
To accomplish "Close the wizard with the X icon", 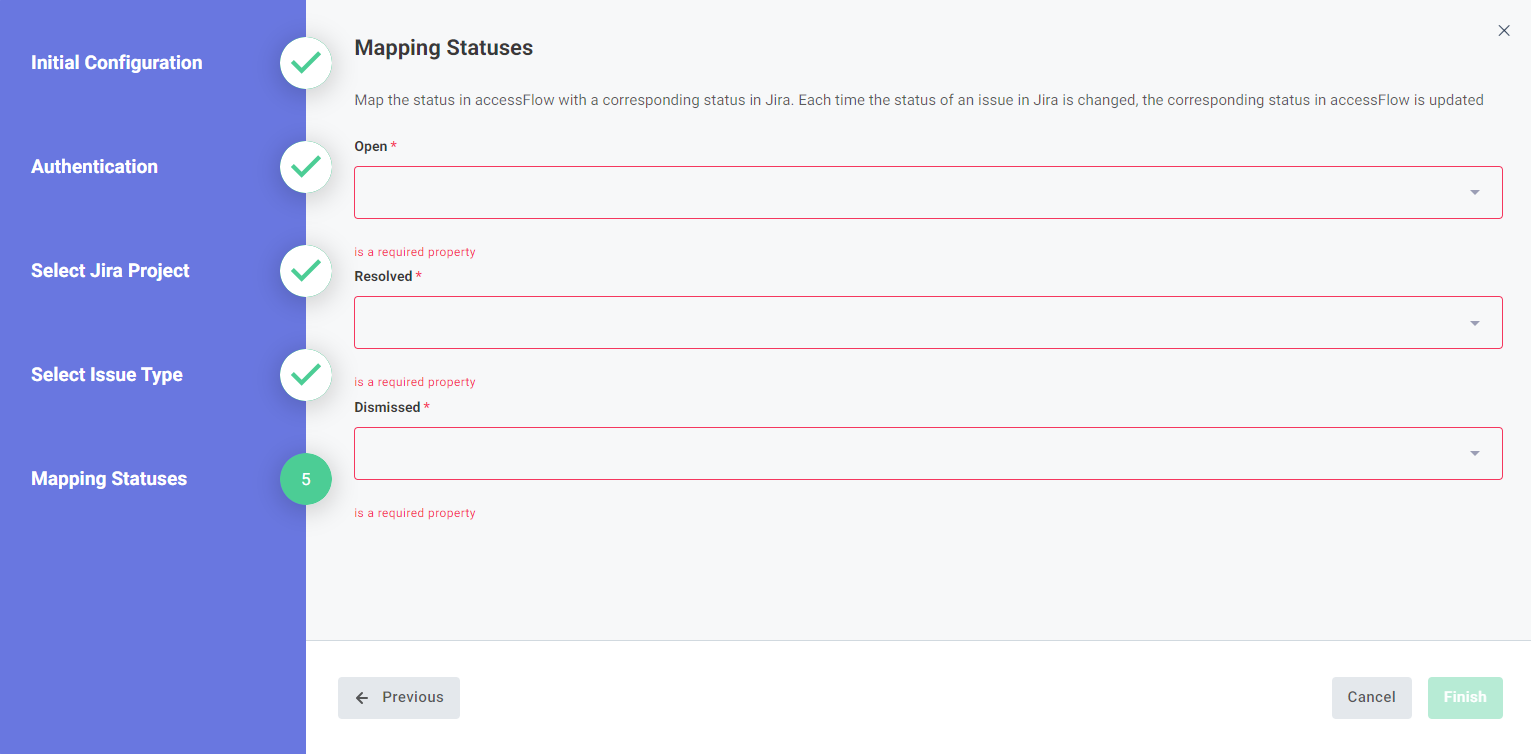I will click(x=1503, y=31).
